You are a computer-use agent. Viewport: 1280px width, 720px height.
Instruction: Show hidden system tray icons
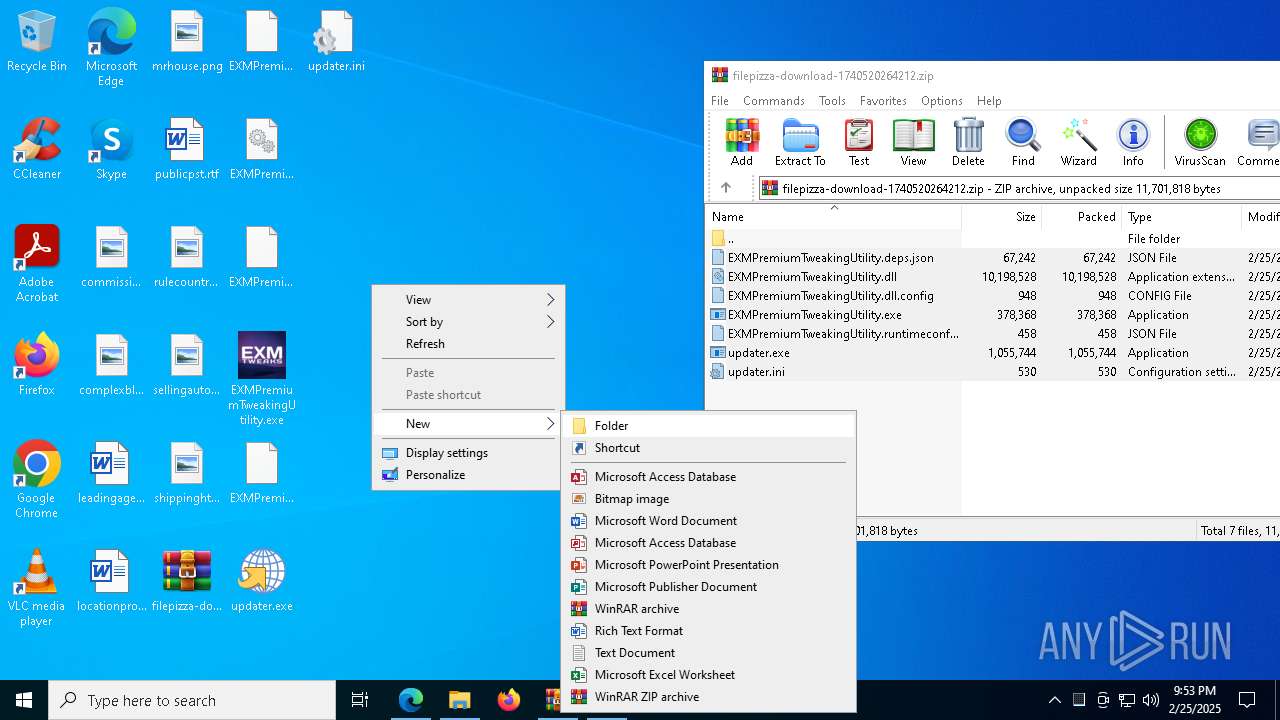tap(1055, 700)
